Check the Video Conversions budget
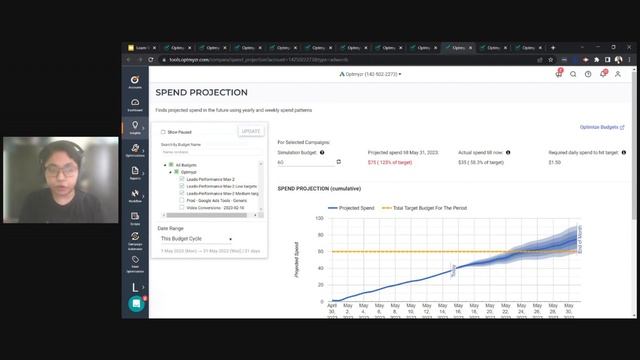The height and width of the screenshot is (360, 640). coord(182,207)
